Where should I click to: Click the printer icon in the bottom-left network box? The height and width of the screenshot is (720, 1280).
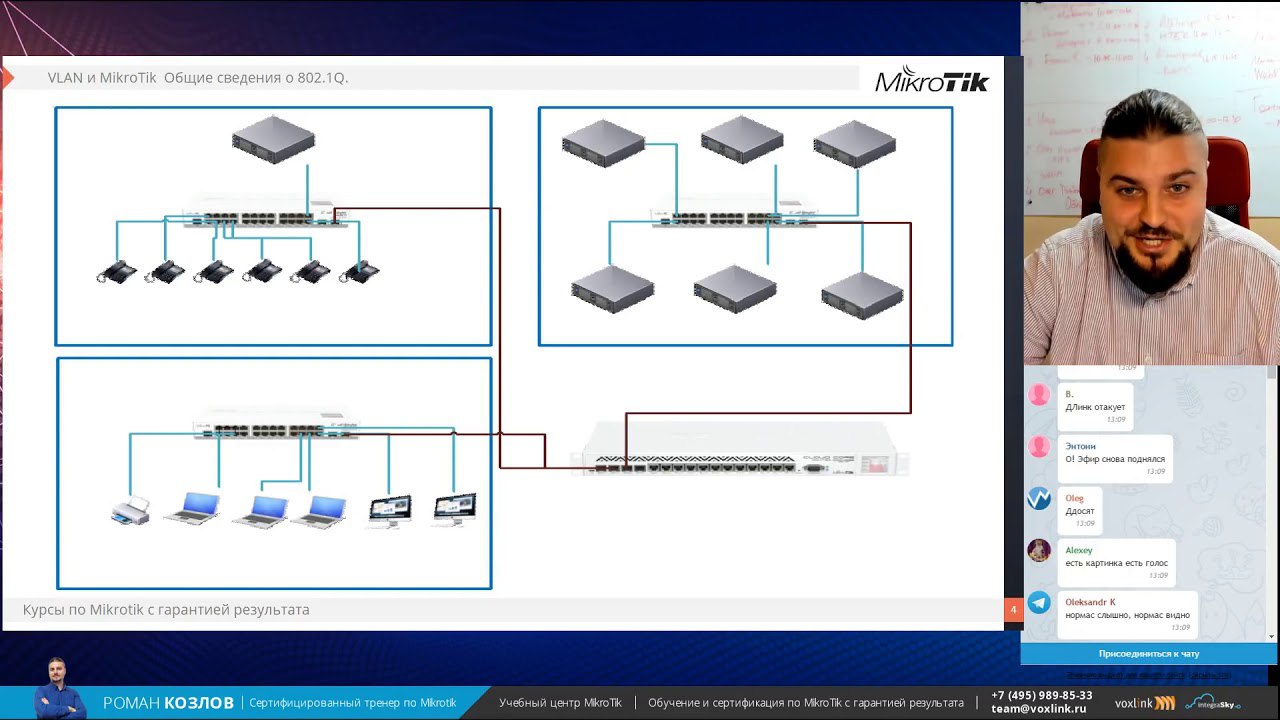[130, 510]
